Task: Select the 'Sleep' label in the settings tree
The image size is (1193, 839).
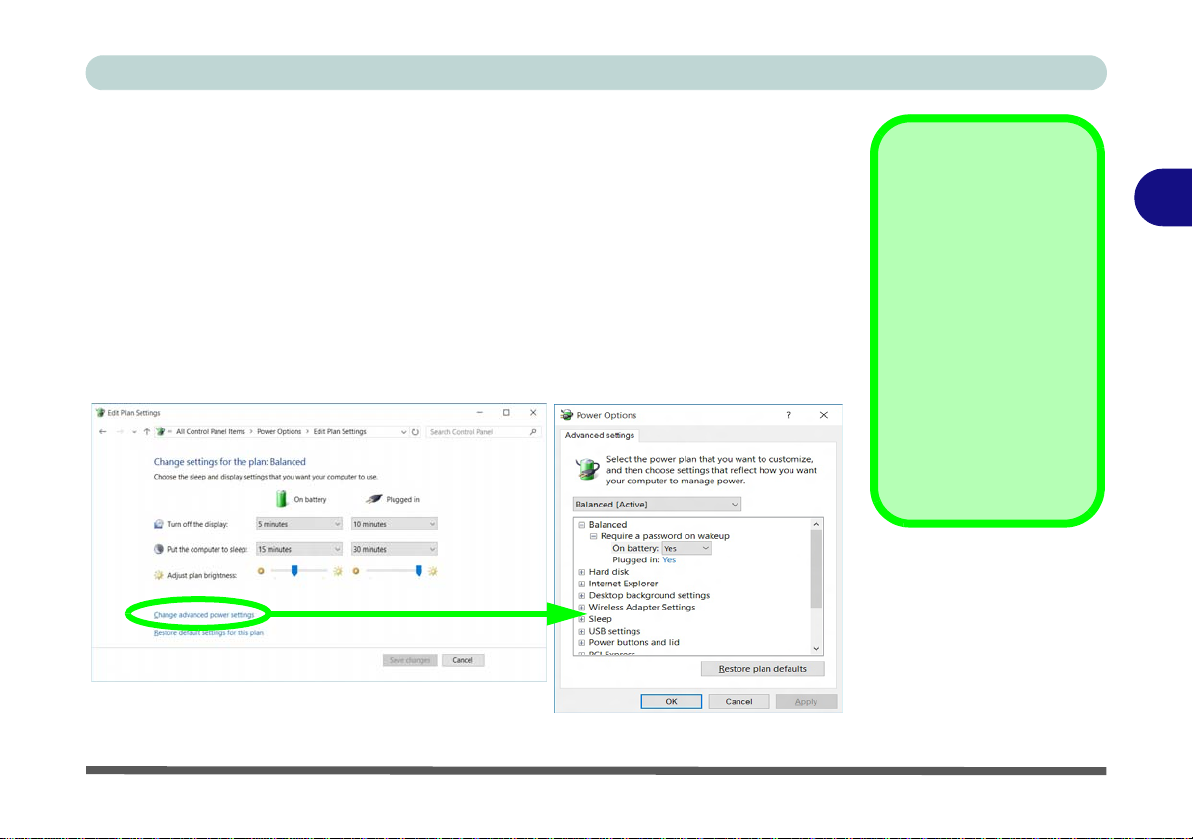Action: (x=600, y=619)
